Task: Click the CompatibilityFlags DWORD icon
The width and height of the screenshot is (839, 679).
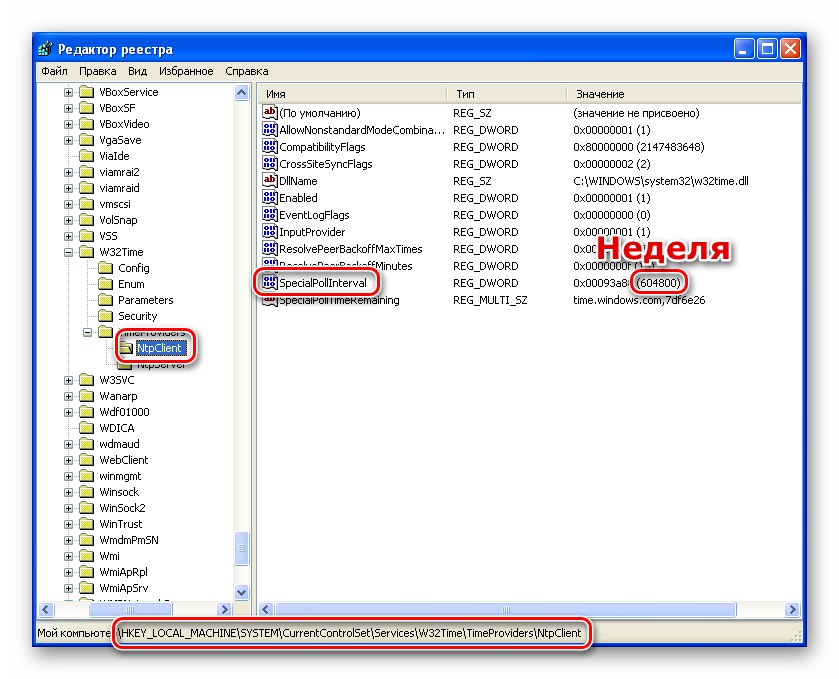Action: click(x=270, y=147)
